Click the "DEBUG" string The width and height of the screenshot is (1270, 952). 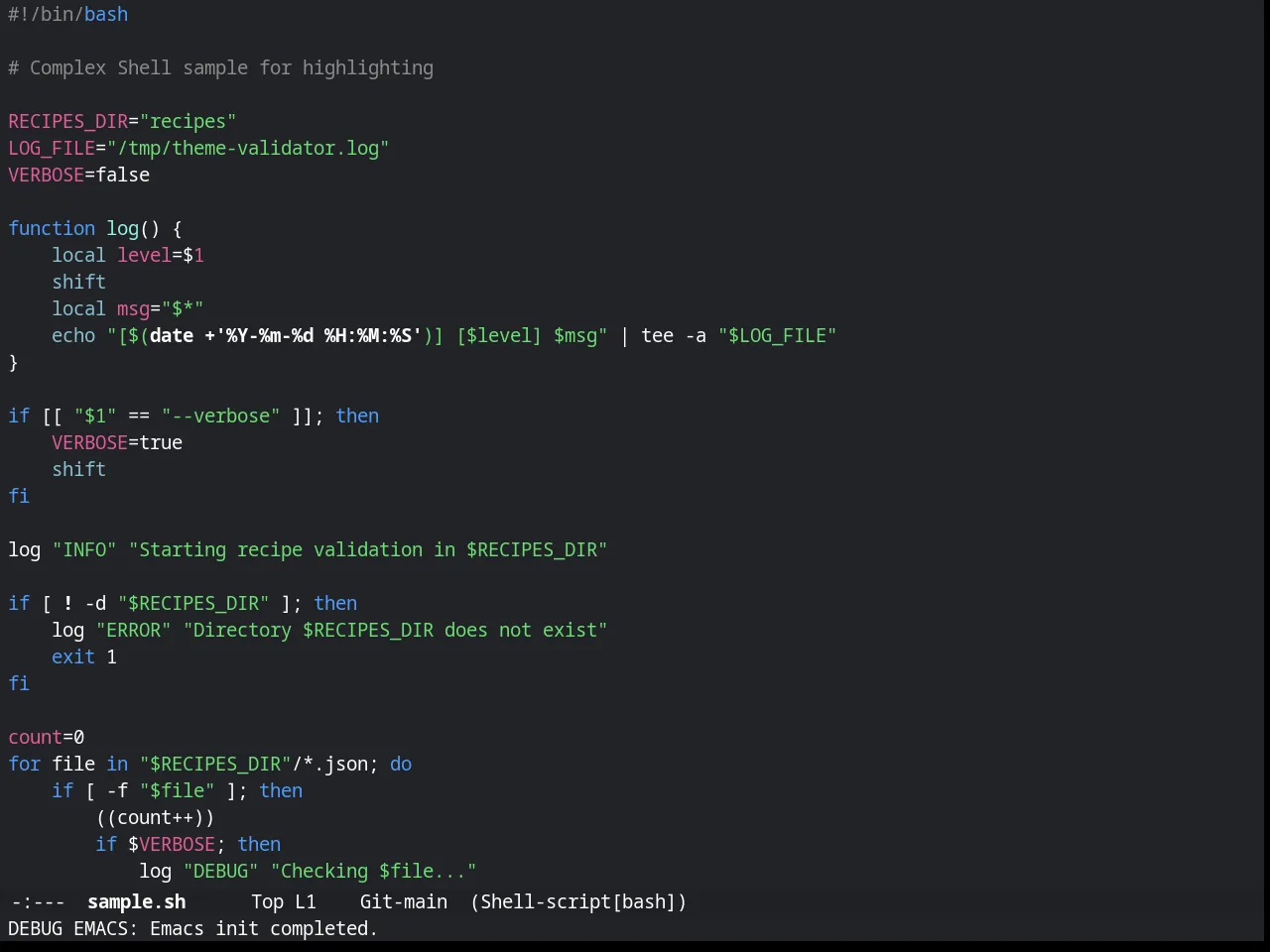(220, 871)
